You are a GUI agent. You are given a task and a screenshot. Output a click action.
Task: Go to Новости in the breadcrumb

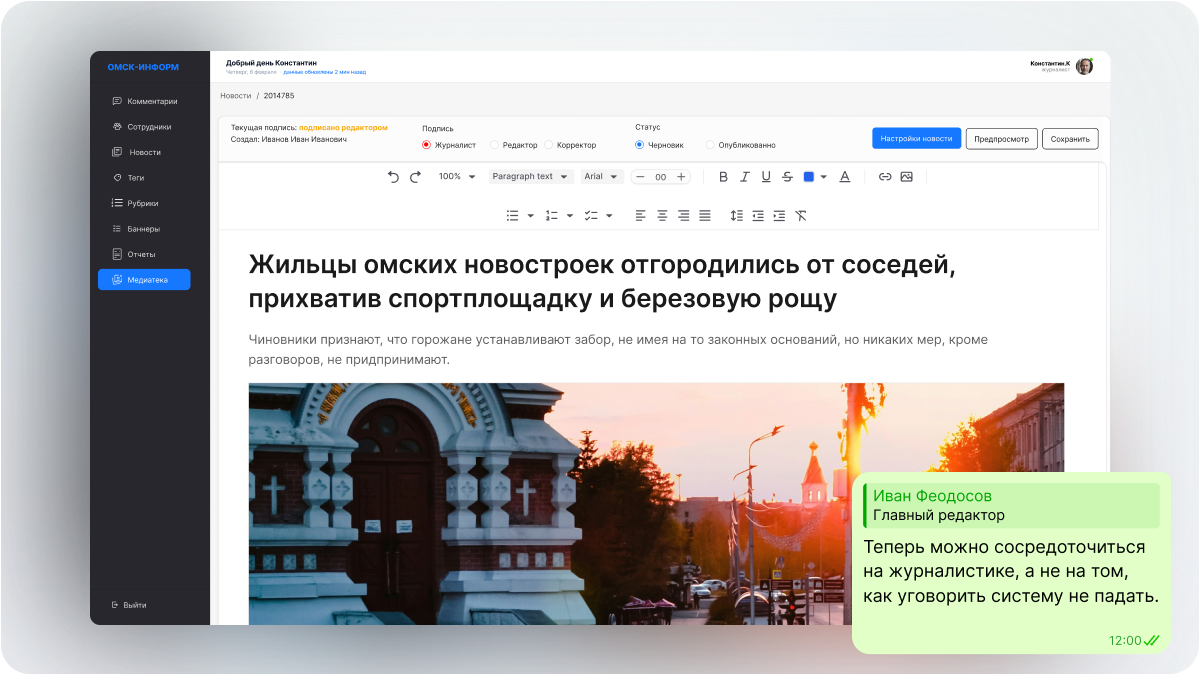point(235,96)
